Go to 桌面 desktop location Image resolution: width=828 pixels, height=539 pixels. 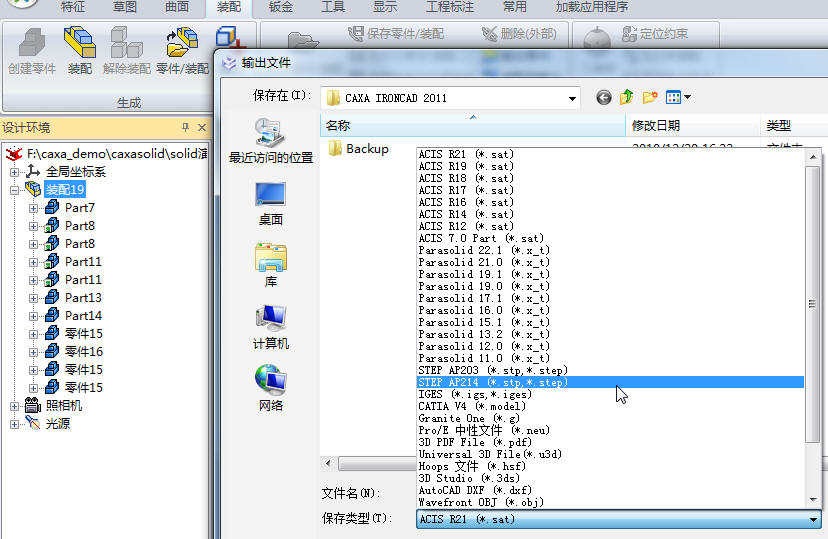(270, 204)
